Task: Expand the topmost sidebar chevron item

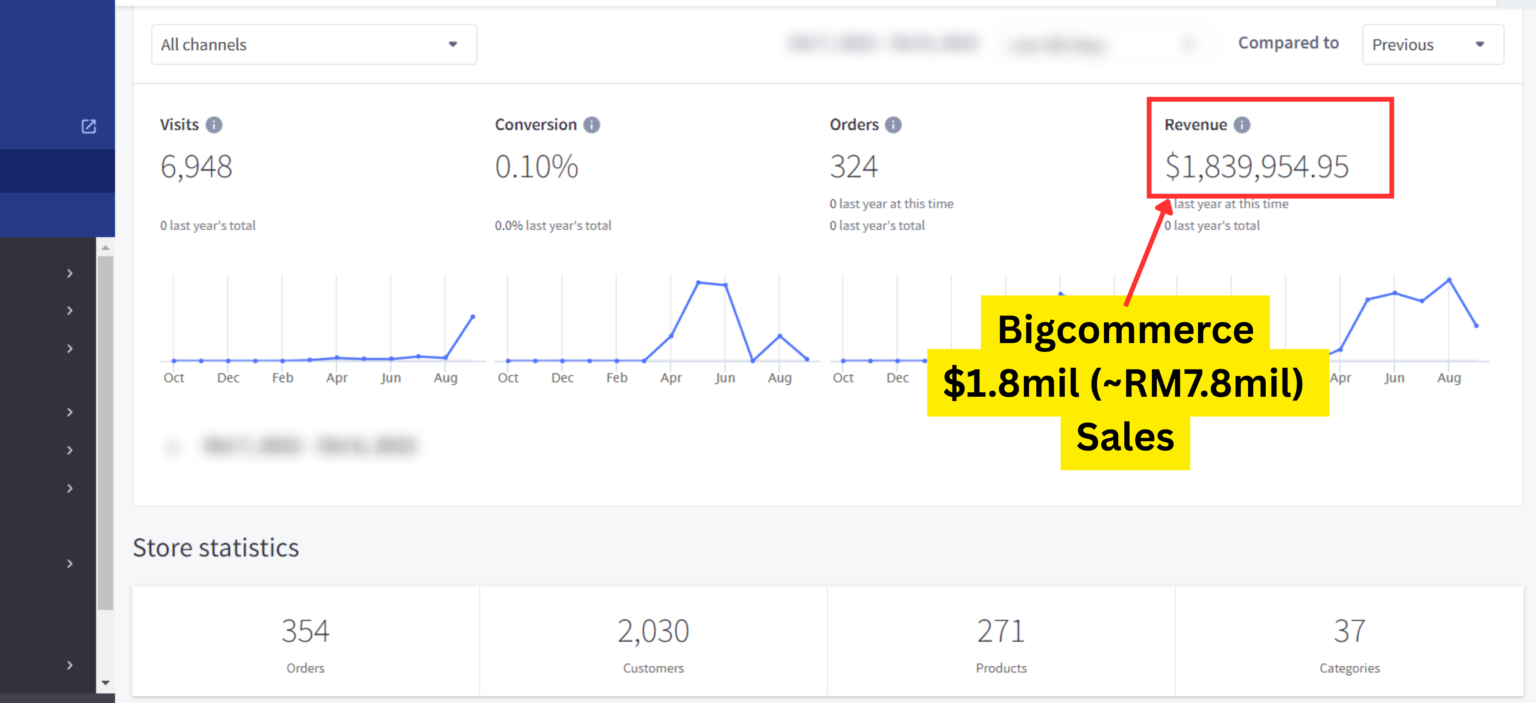Action: [x=70, y=273]
